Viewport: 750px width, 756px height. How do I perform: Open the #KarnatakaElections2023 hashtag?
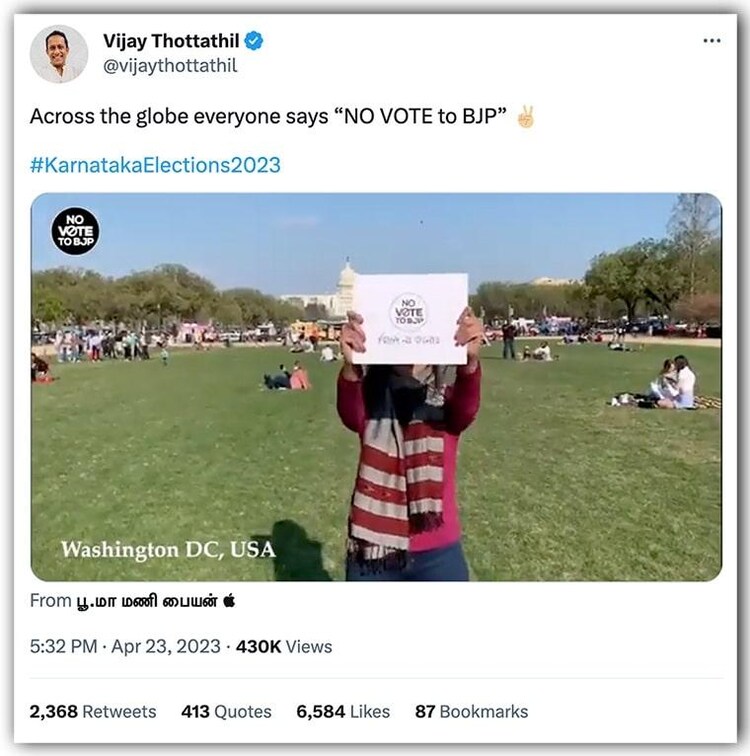(x=155, y=165)
